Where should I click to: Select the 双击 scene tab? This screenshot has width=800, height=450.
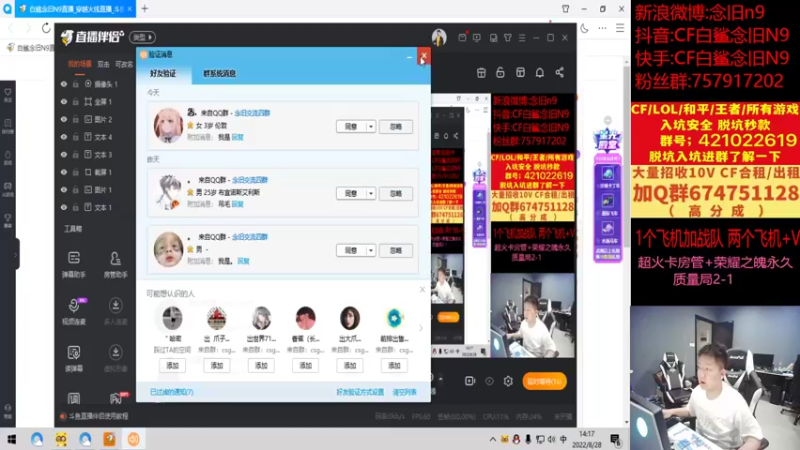coord(104,64)
